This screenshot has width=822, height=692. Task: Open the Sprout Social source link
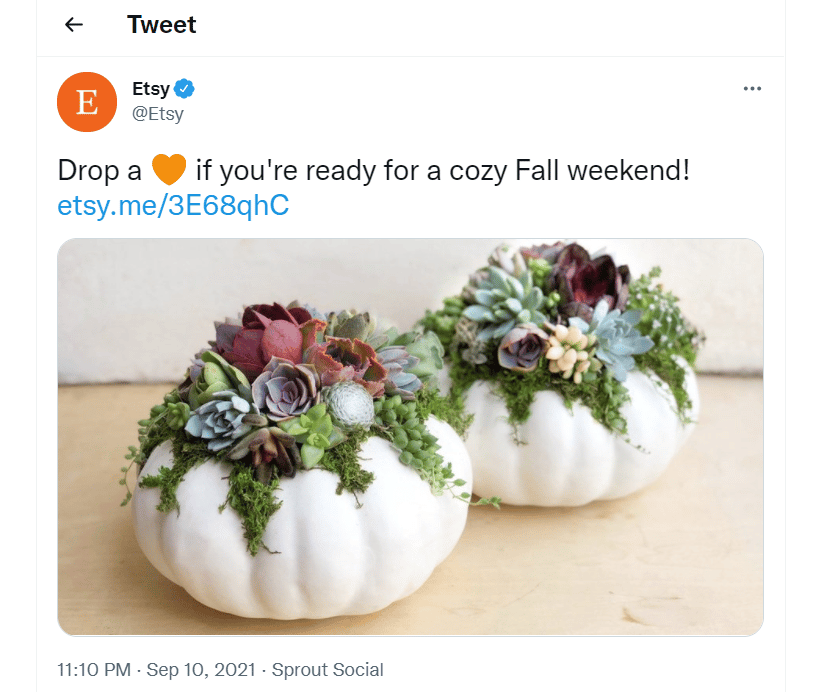click(327, 670)
